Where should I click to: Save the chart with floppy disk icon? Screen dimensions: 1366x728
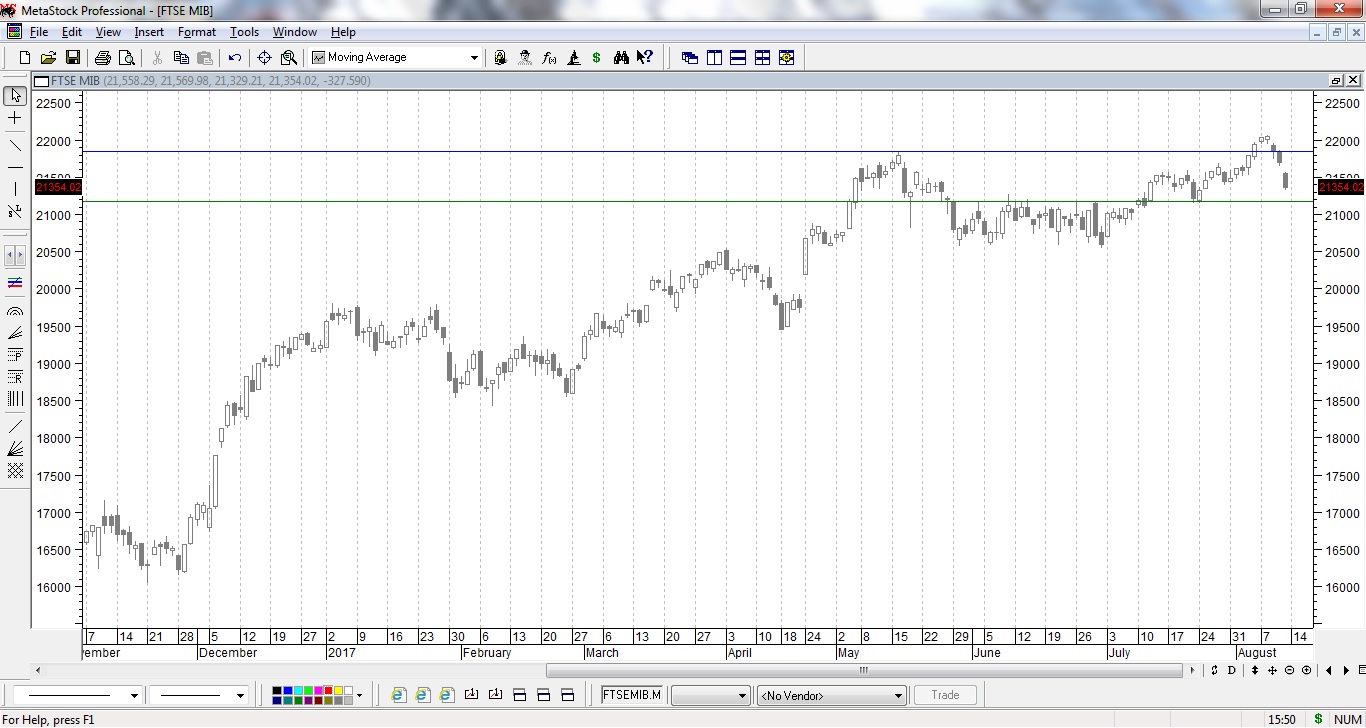click(72, 58)
